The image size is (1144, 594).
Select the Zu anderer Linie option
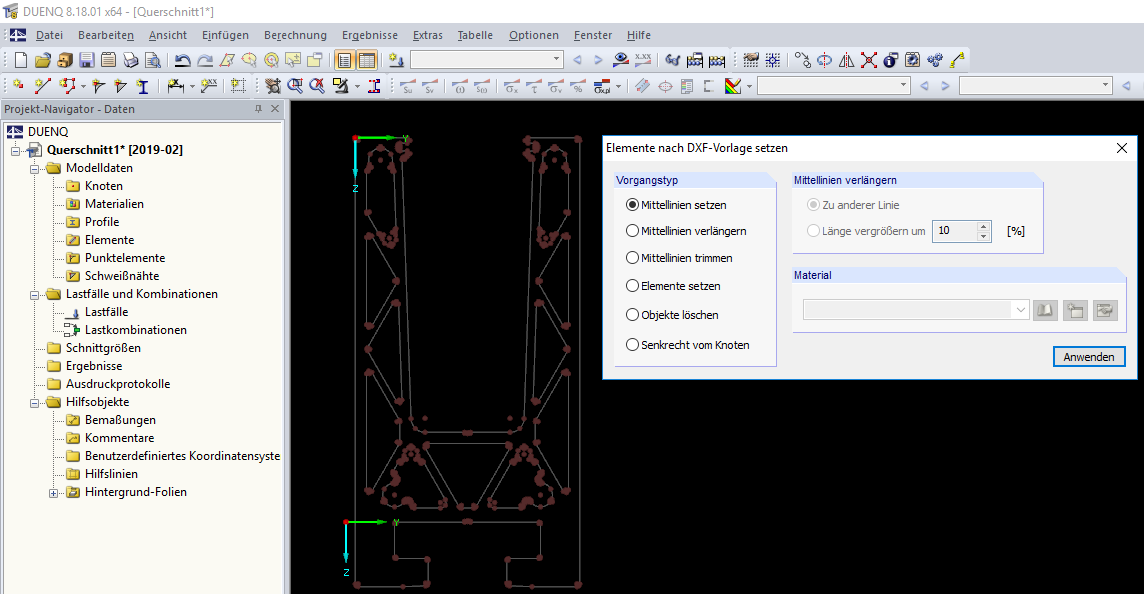tap(853, 205)
